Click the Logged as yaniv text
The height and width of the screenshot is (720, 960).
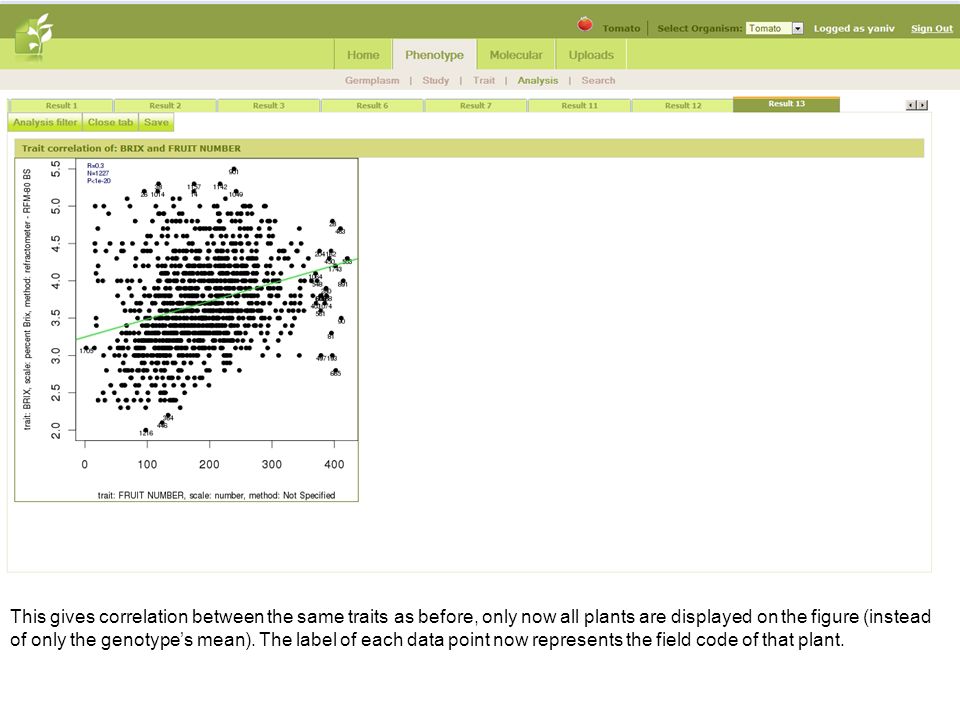[853, 28]
